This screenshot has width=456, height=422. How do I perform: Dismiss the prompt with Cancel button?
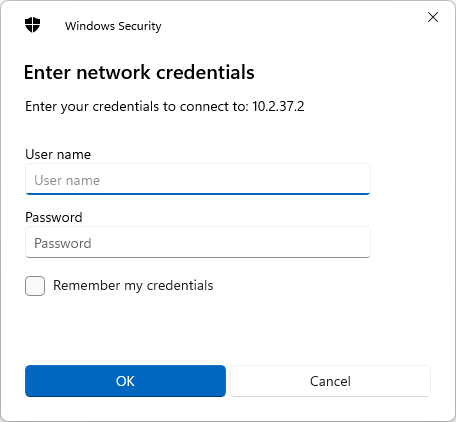330,381
